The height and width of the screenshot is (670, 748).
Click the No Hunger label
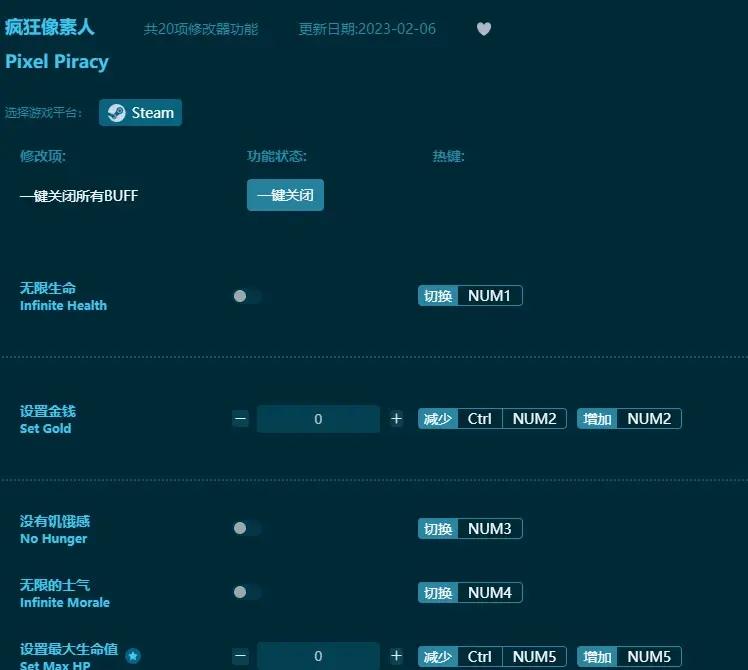point(53,539)
